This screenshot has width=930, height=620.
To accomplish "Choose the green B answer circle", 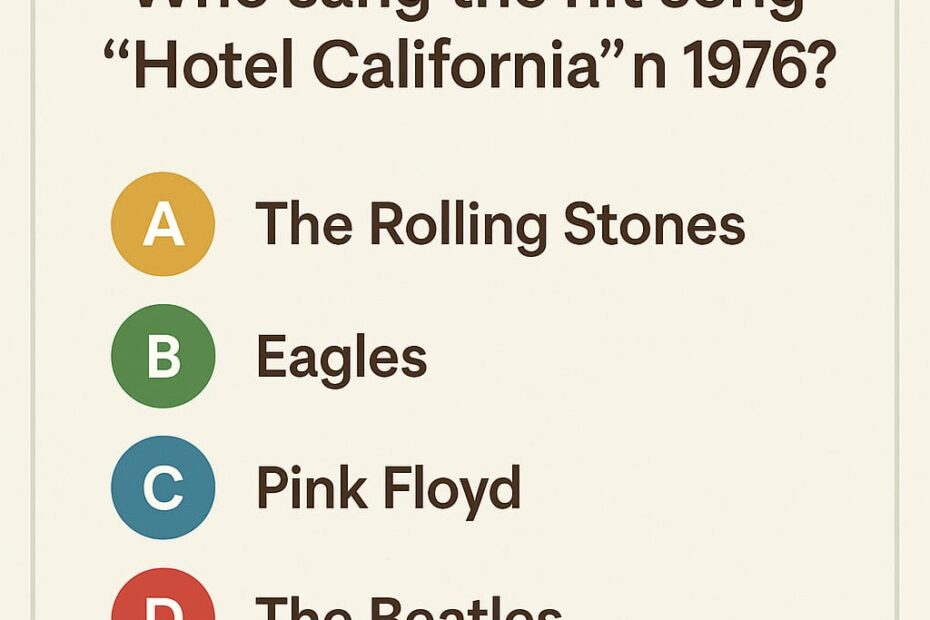I will click(x=163, y=356).
